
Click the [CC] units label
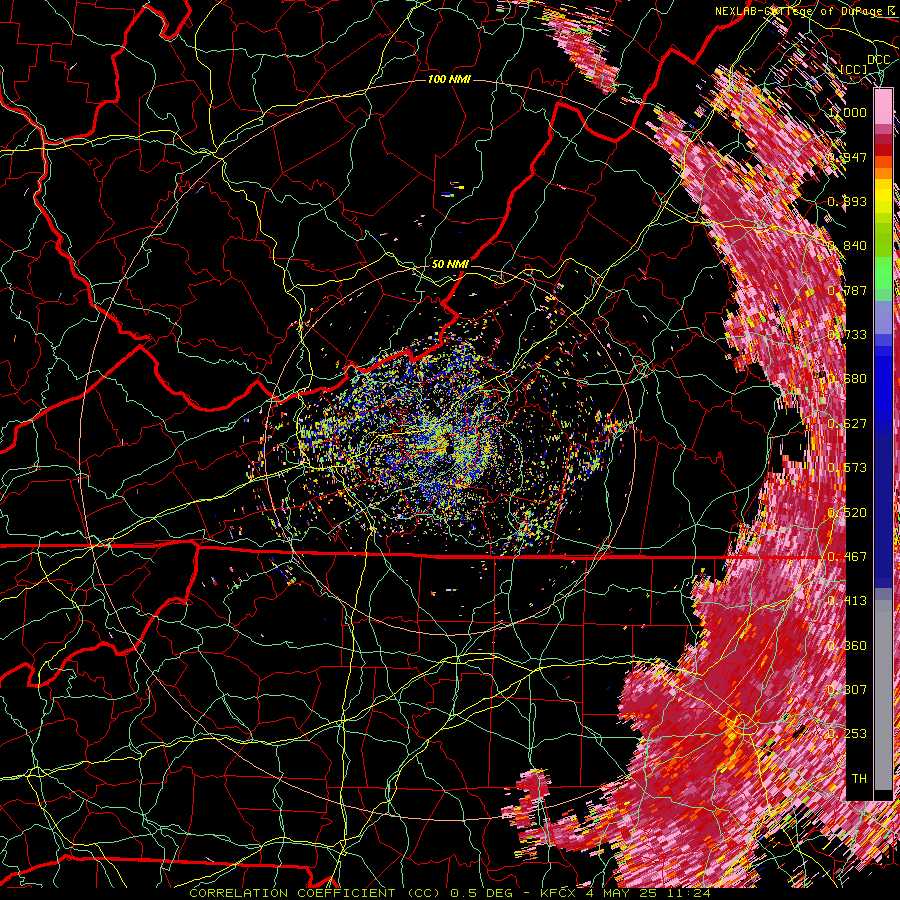tap(854, 69)
